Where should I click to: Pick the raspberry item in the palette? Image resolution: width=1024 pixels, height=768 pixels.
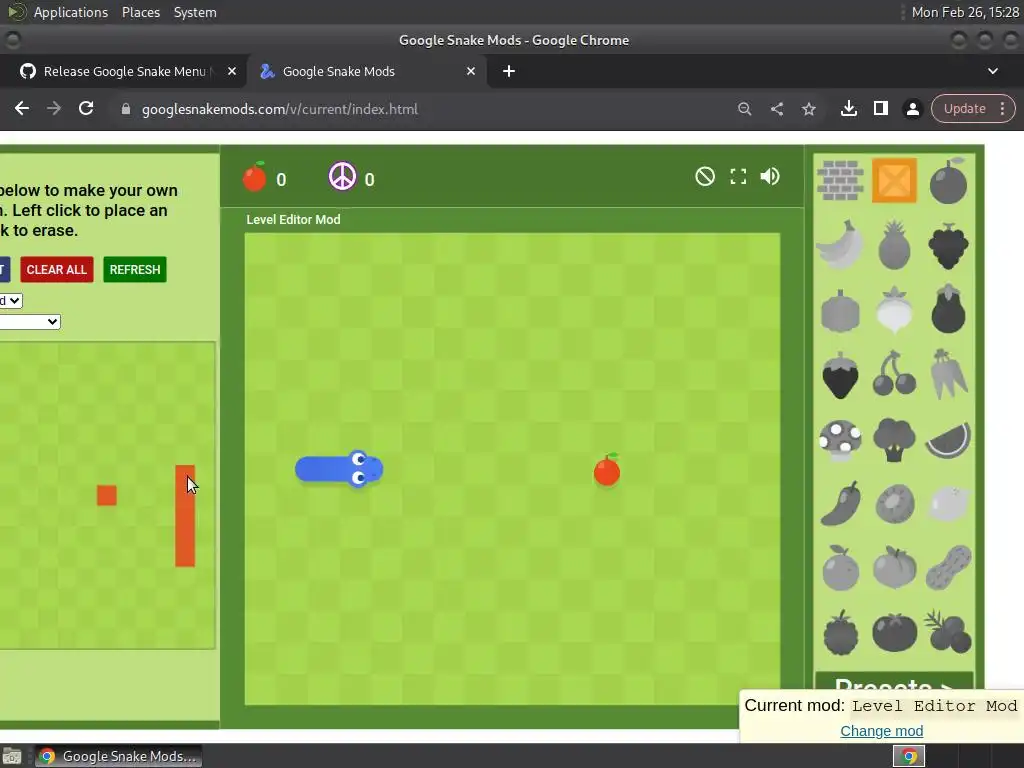pos(840,632)
